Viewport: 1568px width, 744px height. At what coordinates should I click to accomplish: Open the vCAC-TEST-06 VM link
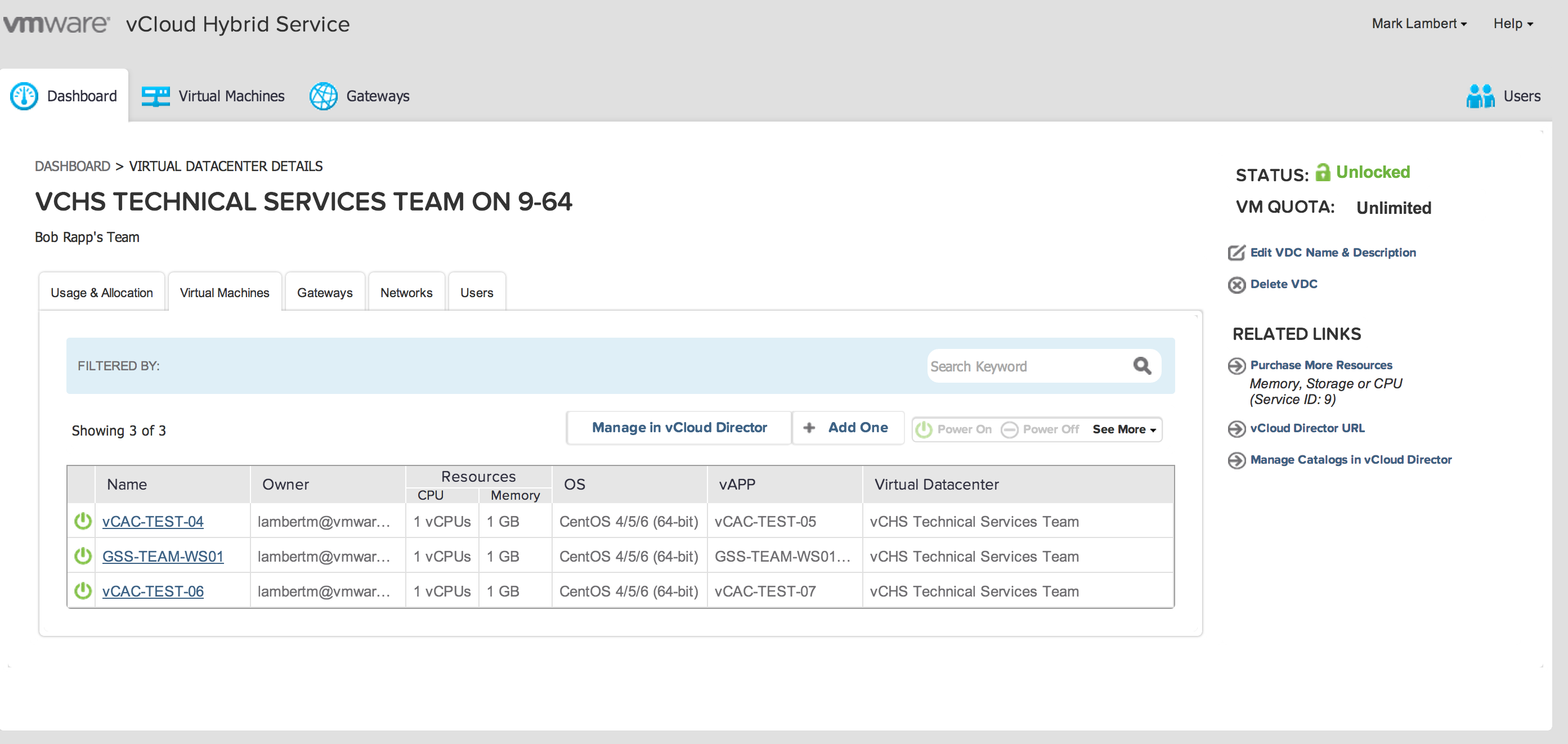point(153,591)
